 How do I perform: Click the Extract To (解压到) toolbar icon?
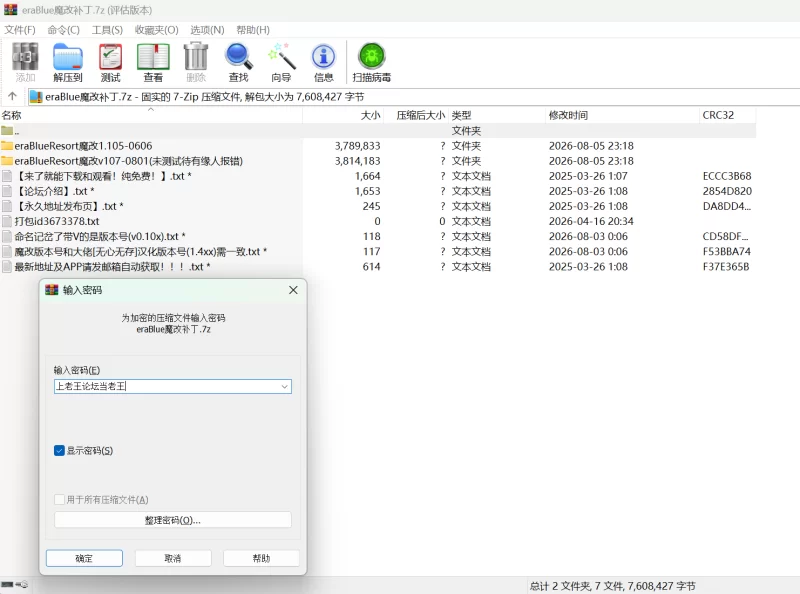pos(68,57)
